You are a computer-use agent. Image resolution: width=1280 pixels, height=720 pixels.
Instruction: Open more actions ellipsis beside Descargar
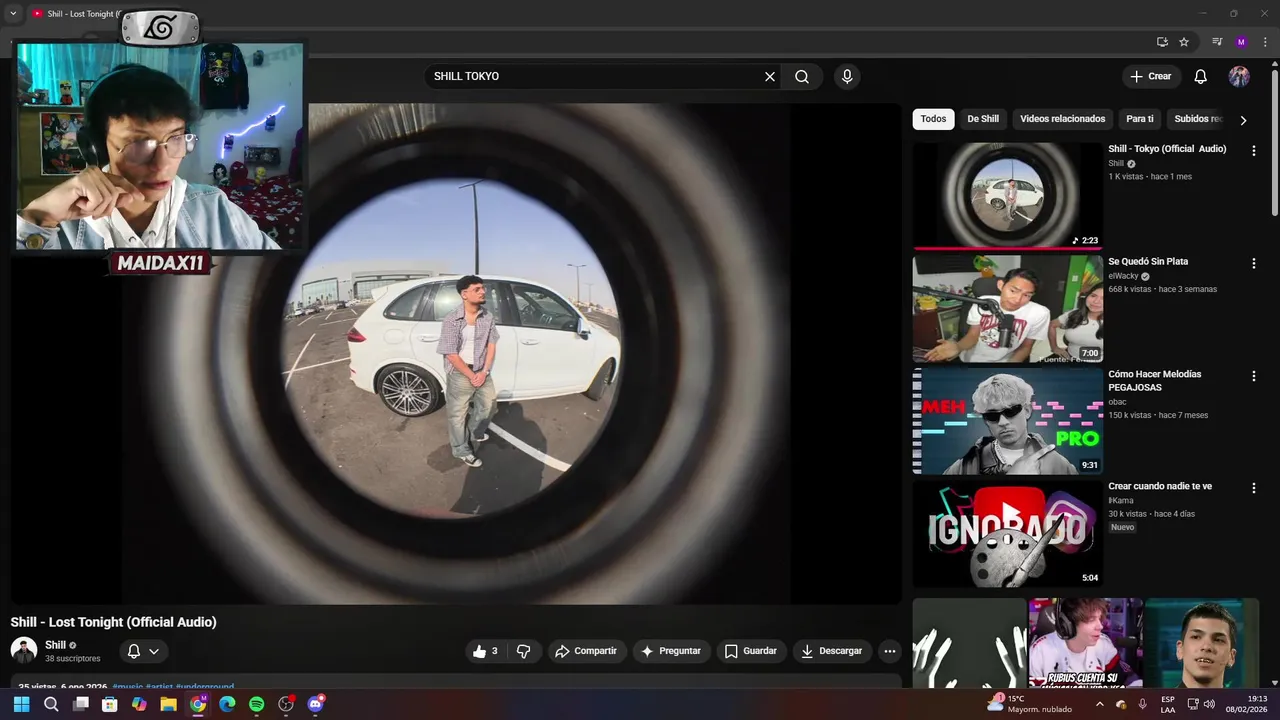pos(889,651)
